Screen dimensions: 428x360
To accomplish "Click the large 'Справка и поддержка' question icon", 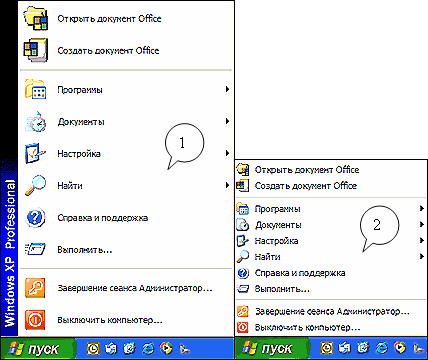I will (x=35, y=218).
